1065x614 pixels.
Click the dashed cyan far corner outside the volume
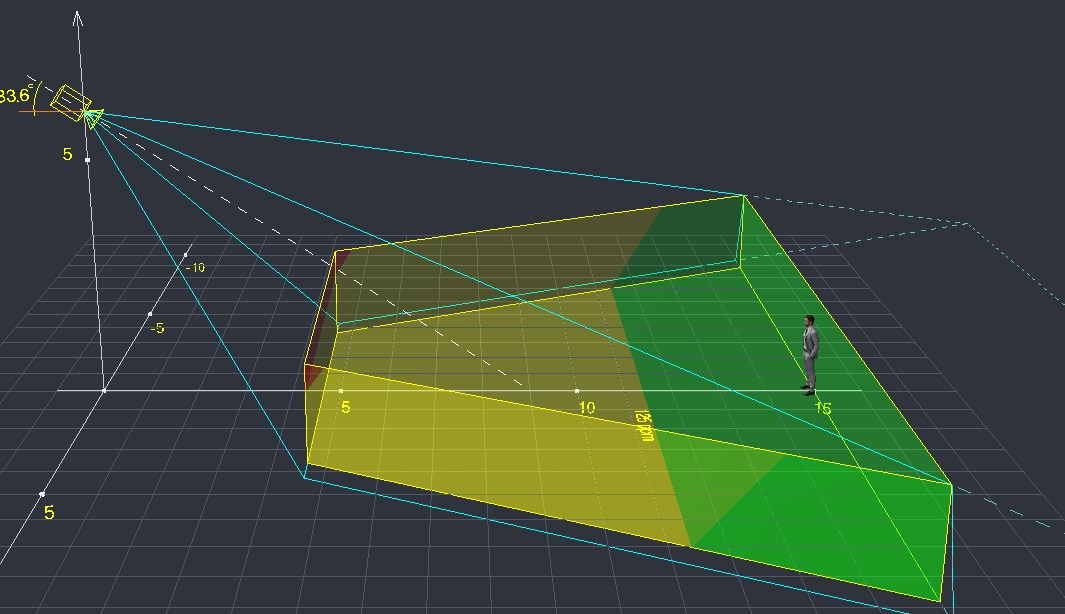966,223
